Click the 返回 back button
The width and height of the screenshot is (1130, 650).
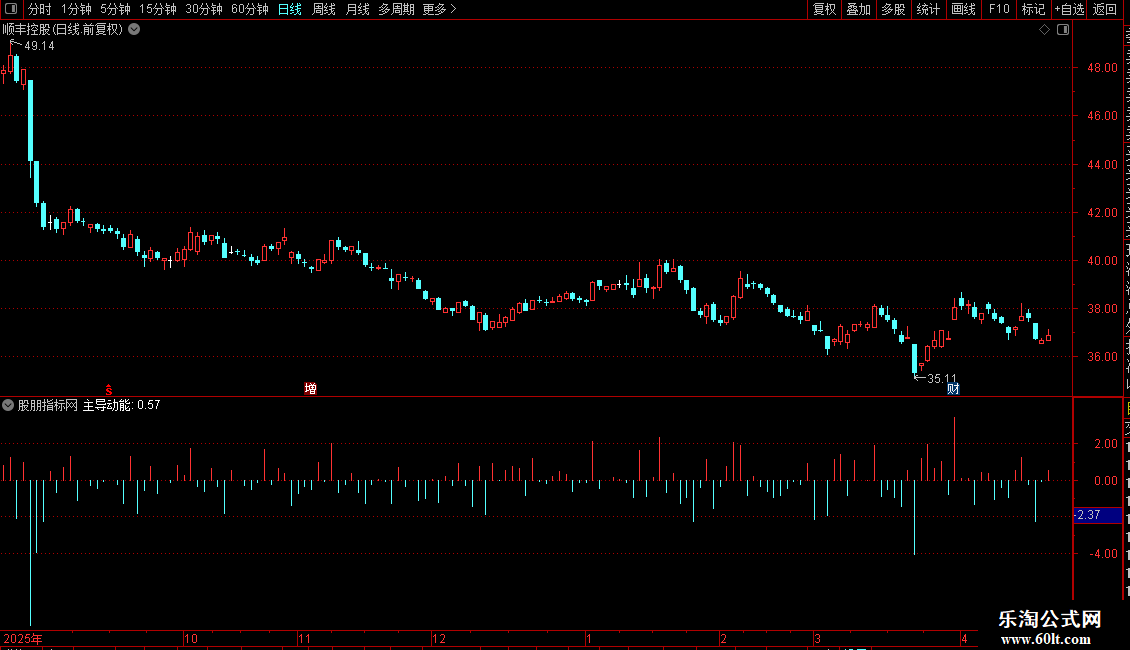tap(1105, 9)
